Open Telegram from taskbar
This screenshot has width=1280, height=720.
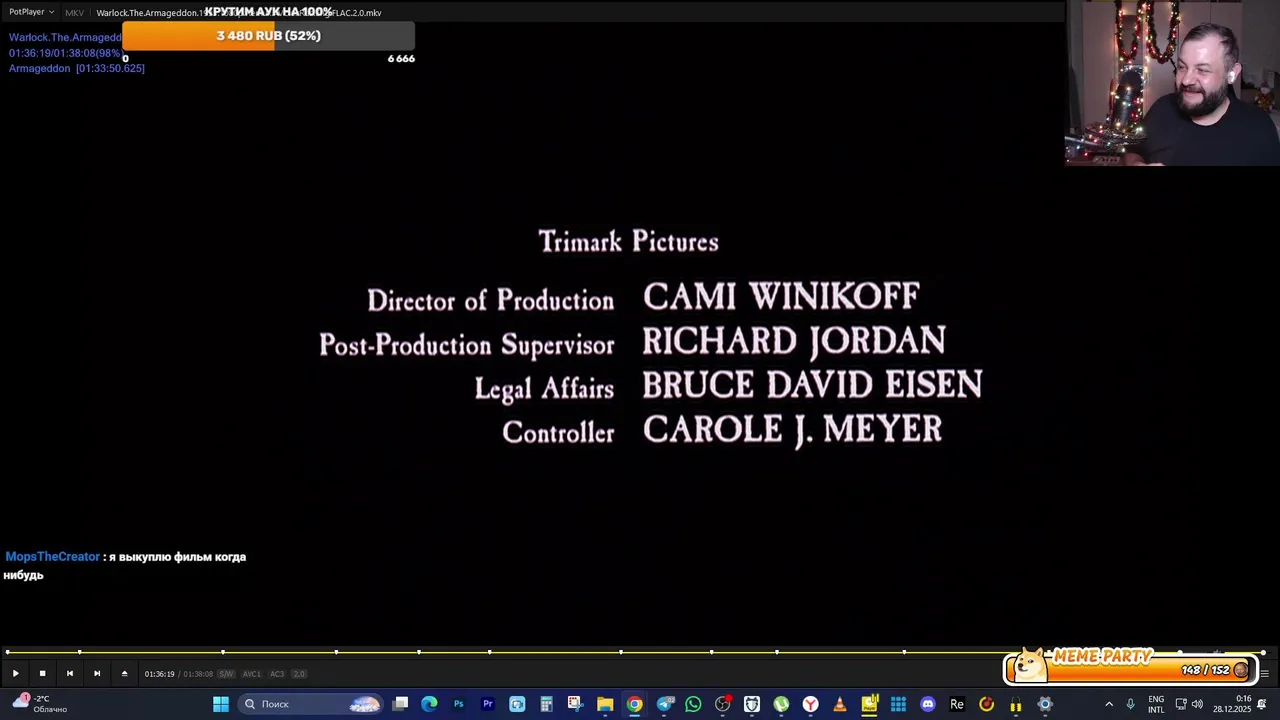pos(664,704)
